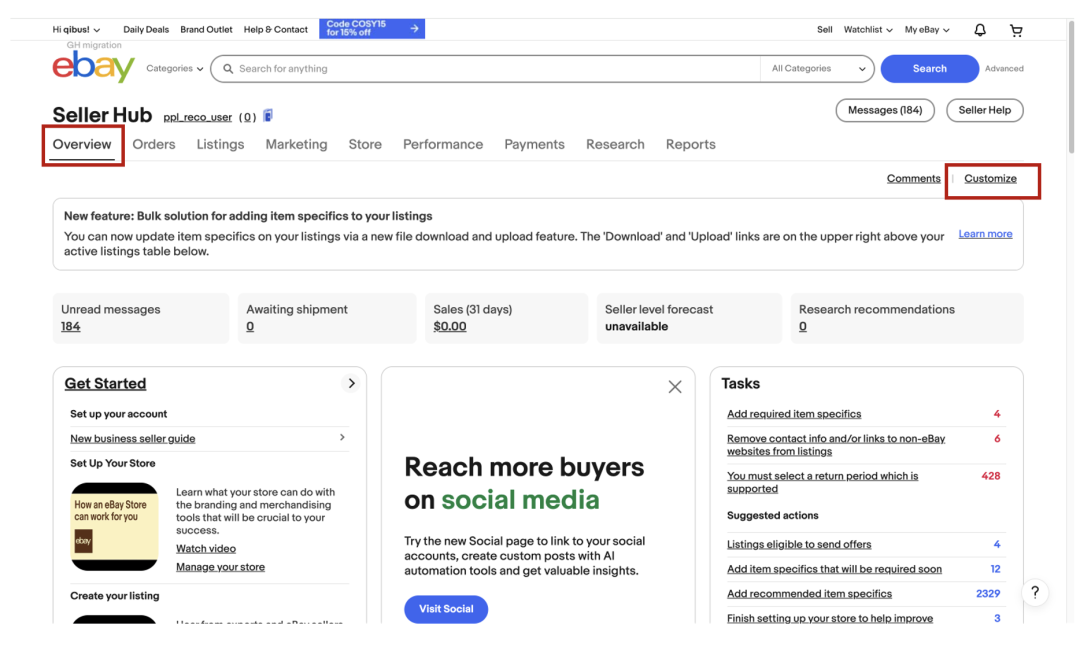This screenshot has width=1080, height=665.
Task: Click the 184 unread messages count
Action: coord(70,326)
